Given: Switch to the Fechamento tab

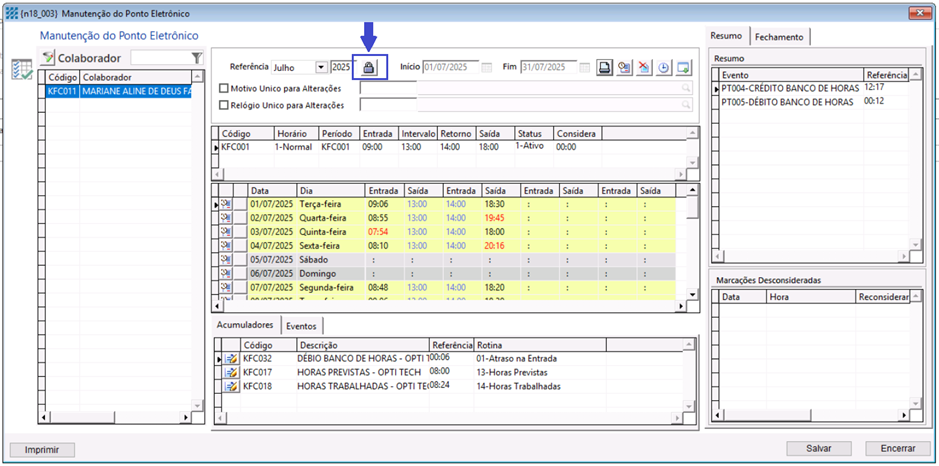Looking at the screenshot, I should point(778,37).
